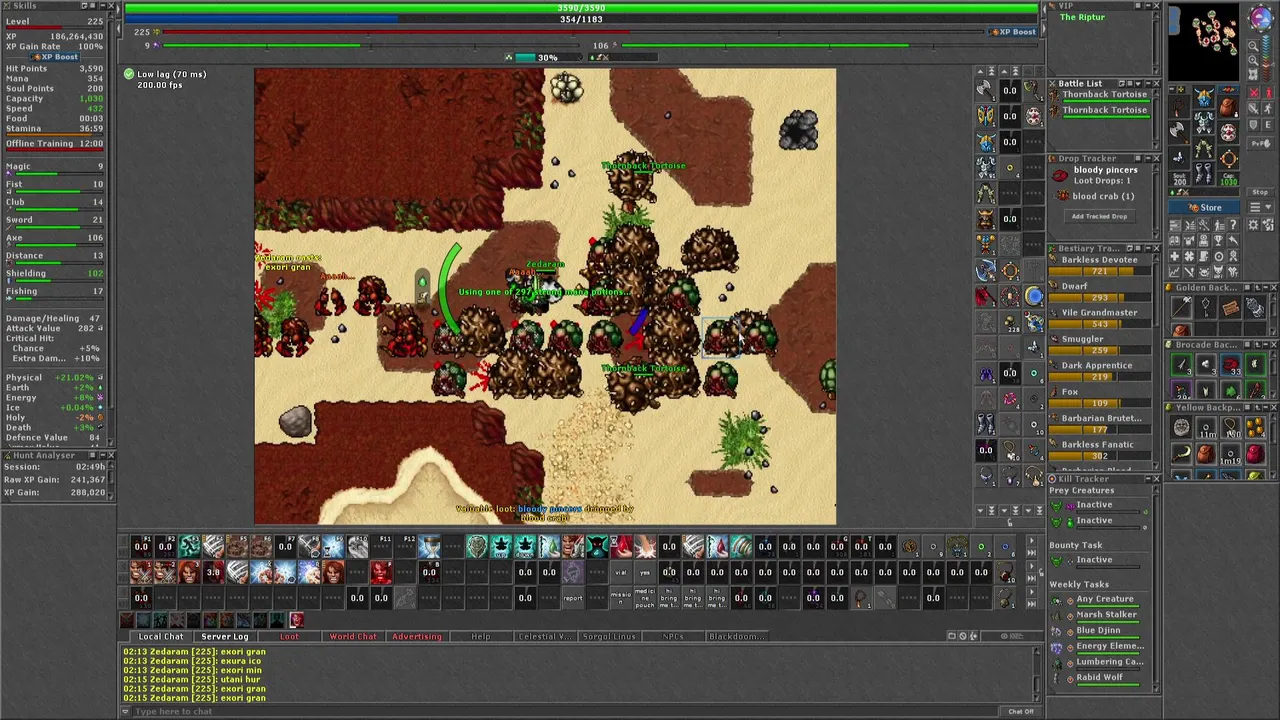Switch to Server Log tab
1280x720 pixels.
pyautogui.click(x=224, y=636)
